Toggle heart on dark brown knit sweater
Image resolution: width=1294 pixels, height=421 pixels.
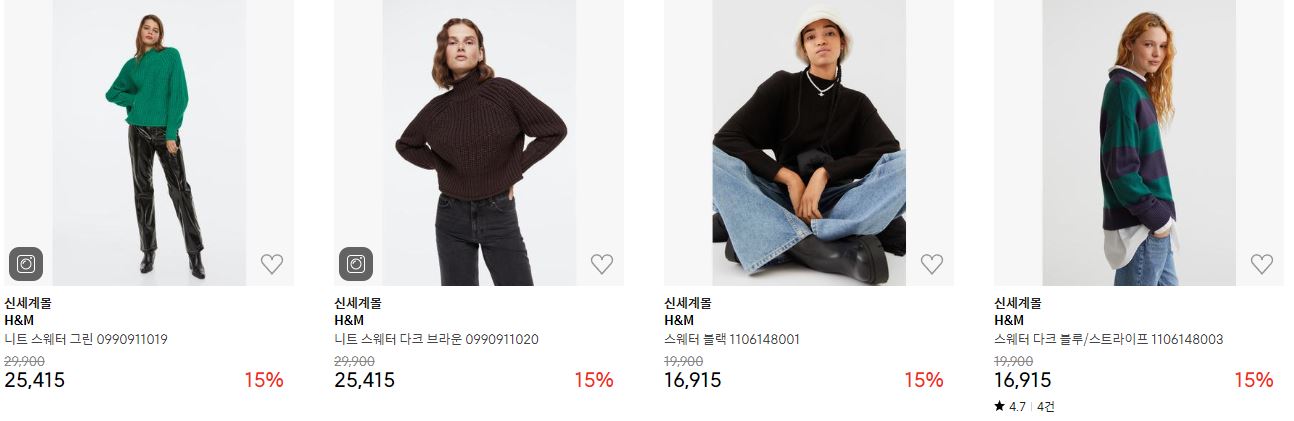(x=602, y=264)
